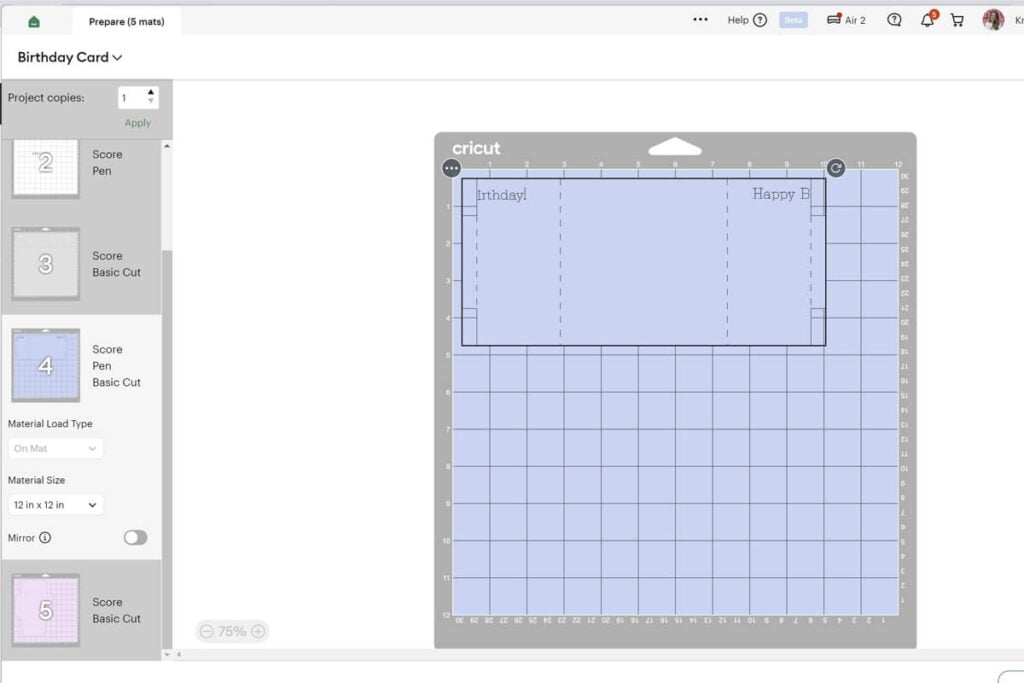Toggle the Mirror switch on

pyautogui.click(x=135, y=538)
